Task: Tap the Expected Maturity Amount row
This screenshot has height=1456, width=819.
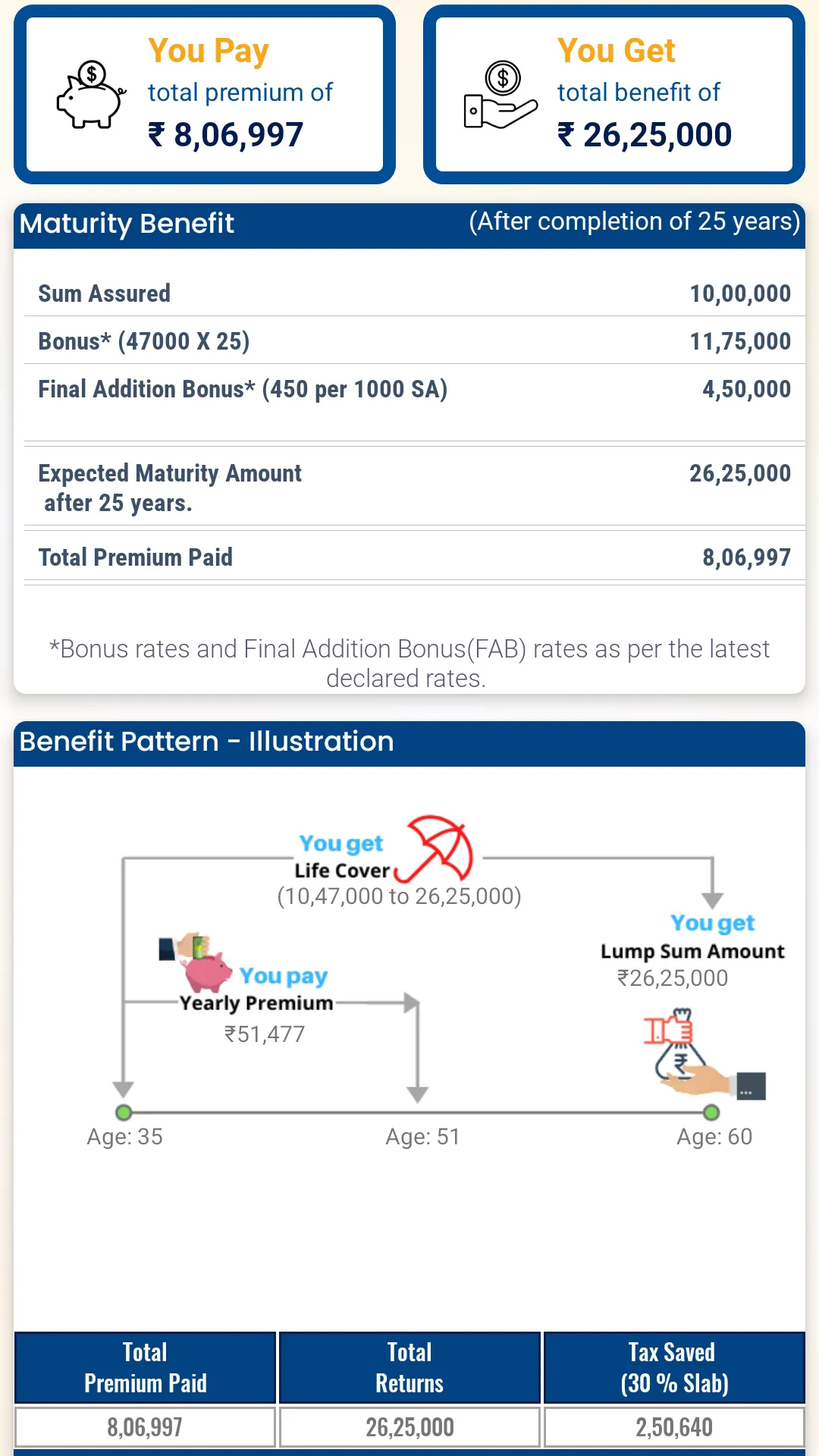Action: tap(409, 488)
